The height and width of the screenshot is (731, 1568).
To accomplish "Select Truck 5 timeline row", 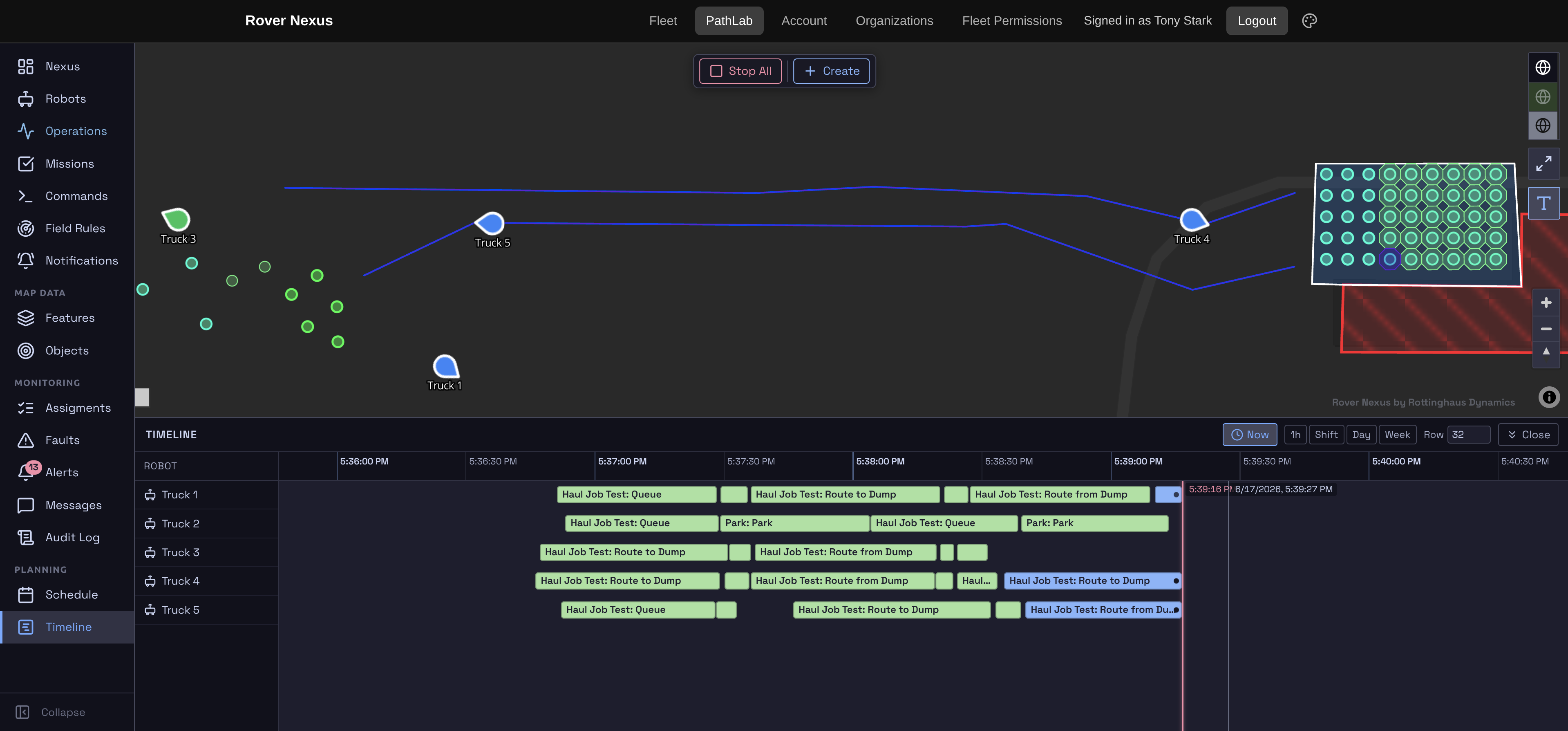I will point(206,610).
